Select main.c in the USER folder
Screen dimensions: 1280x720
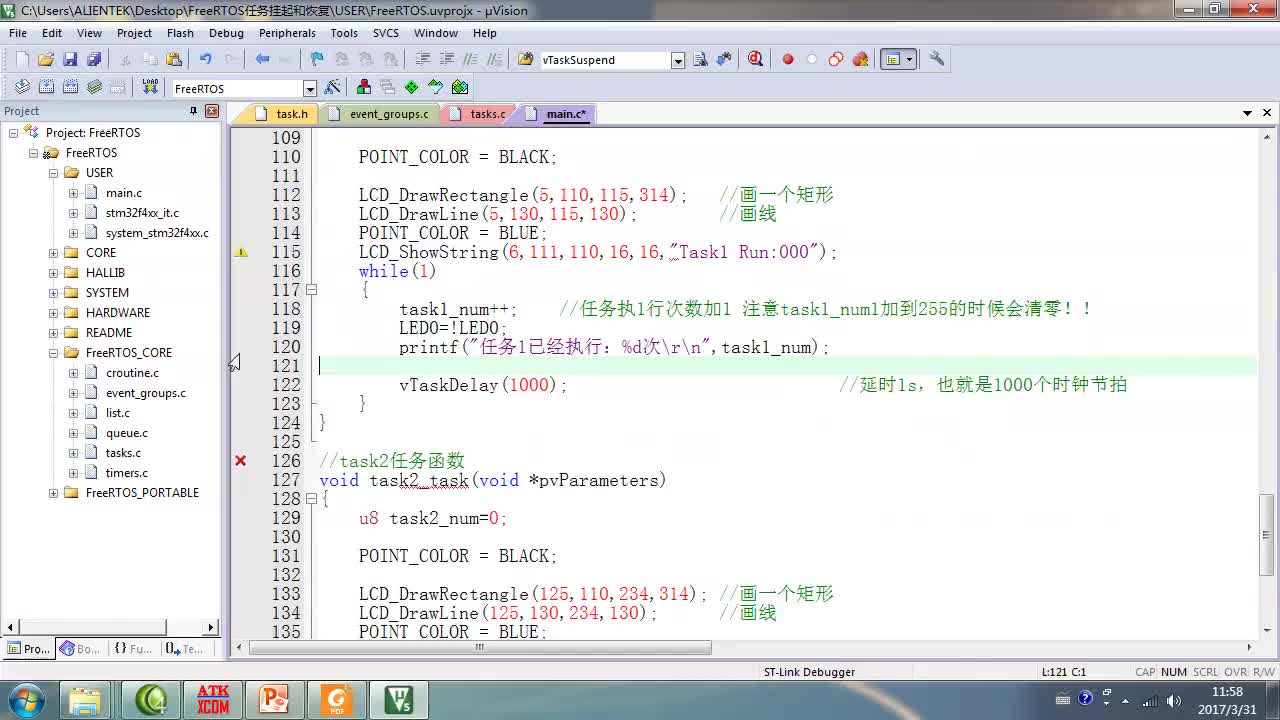tap(124, 193)
